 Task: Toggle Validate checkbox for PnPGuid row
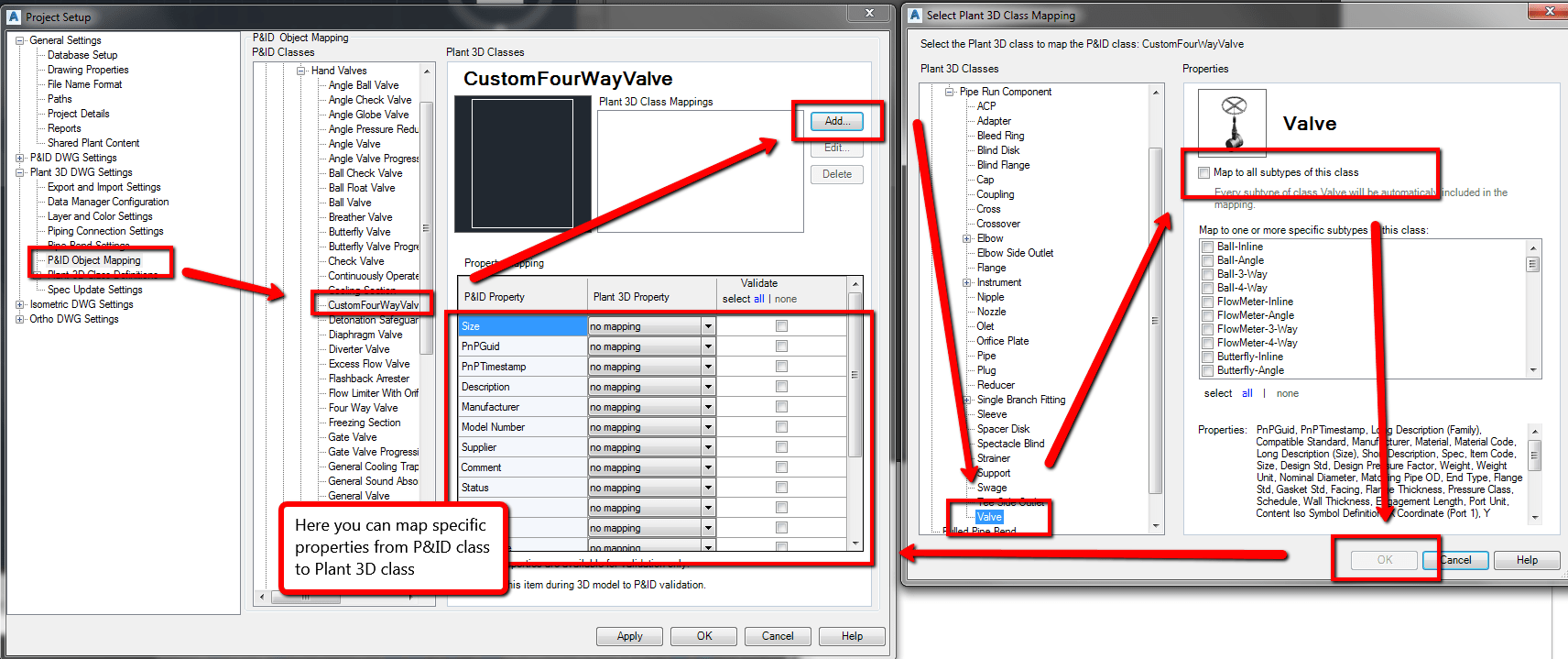click(781, 346)
